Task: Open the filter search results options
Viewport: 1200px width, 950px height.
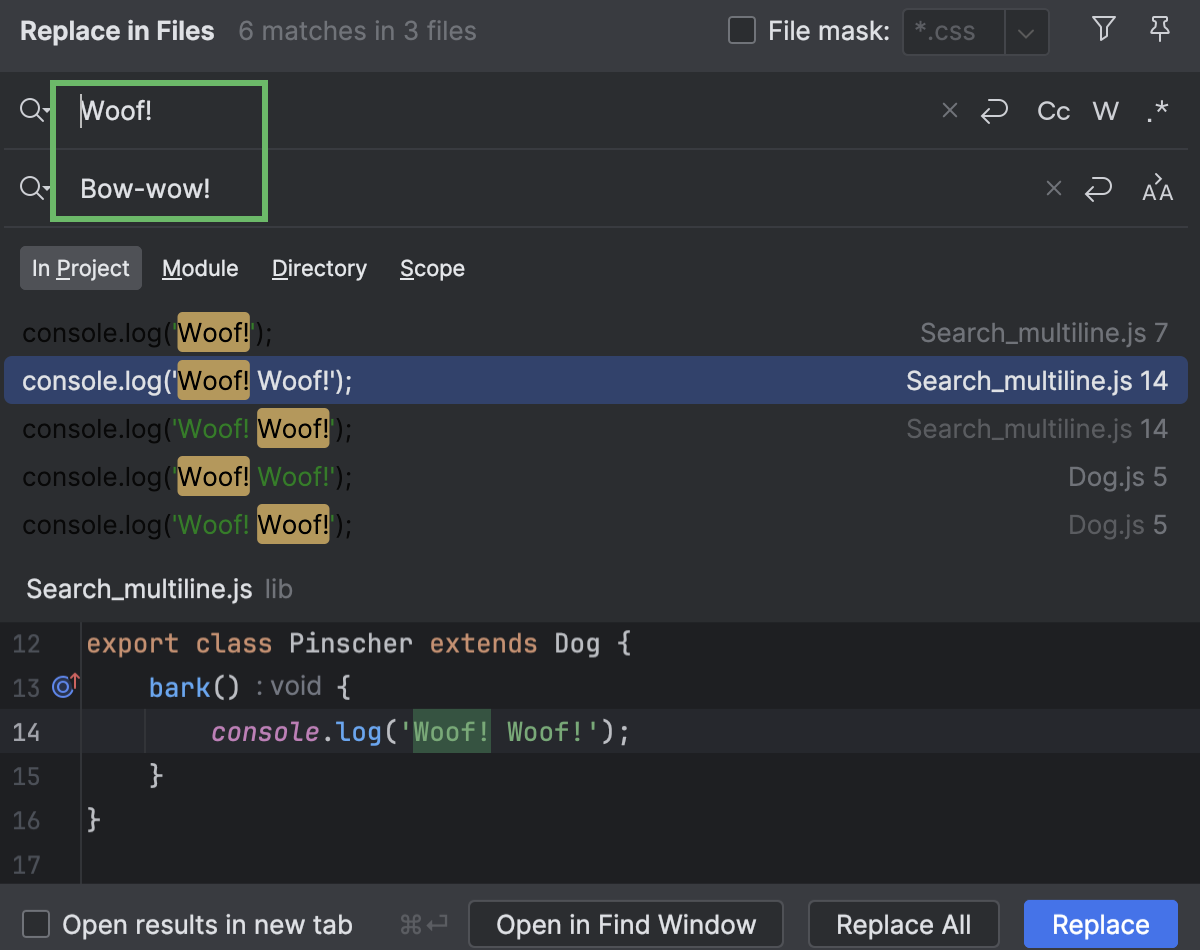Action: [1103, 30]
